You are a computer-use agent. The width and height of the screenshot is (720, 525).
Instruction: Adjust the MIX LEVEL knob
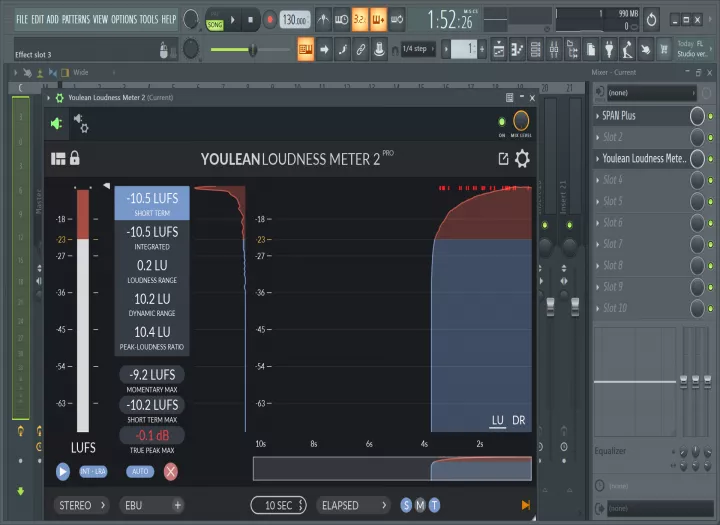tap(521, 121)
